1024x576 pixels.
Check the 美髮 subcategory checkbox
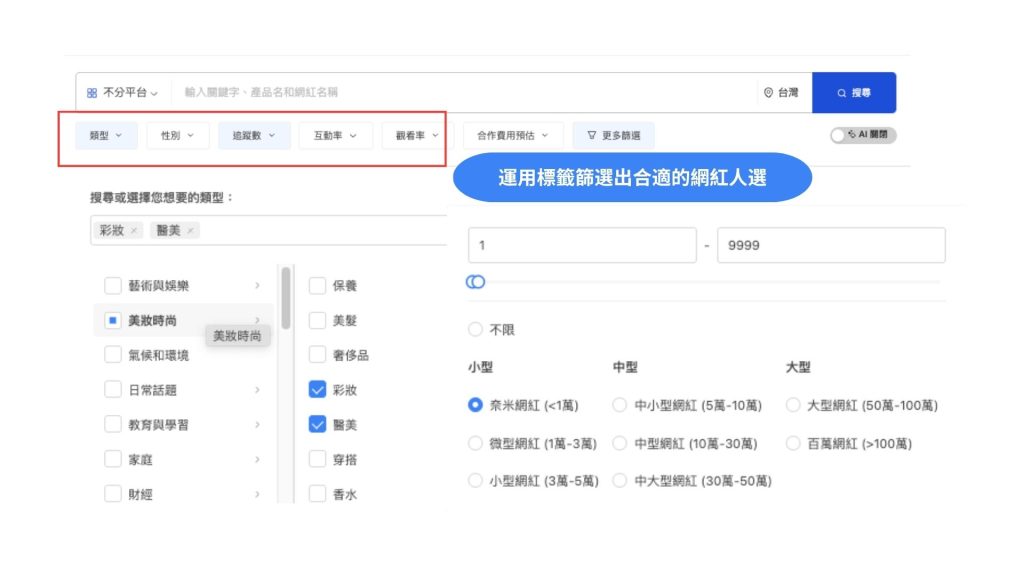[x=317, y=321]
